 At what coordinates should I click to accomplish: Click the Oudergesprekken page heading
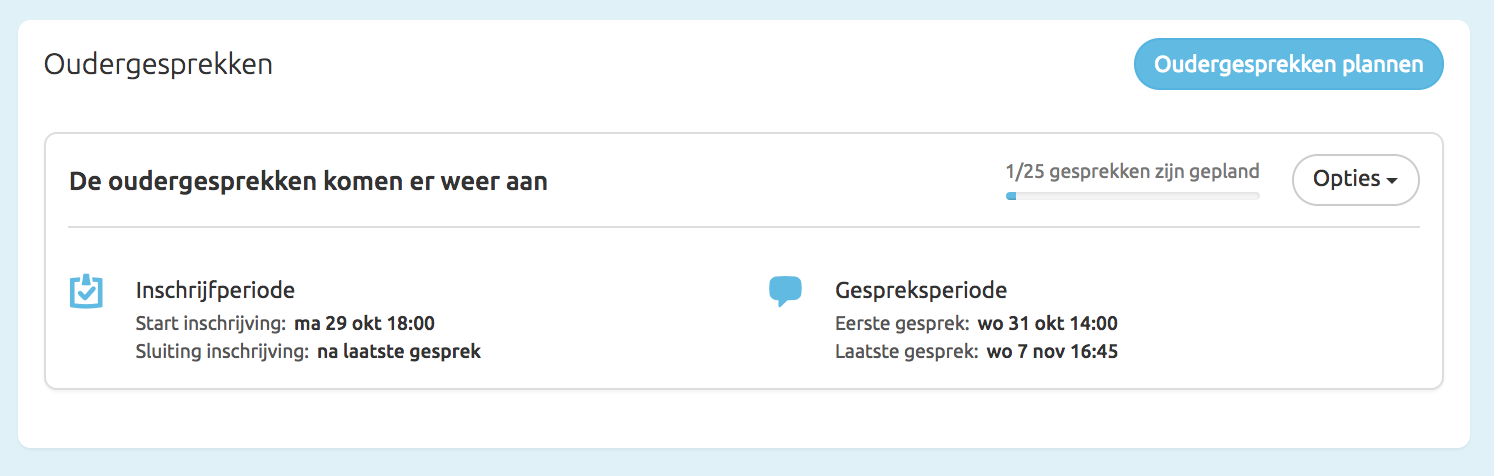[158, 65]
